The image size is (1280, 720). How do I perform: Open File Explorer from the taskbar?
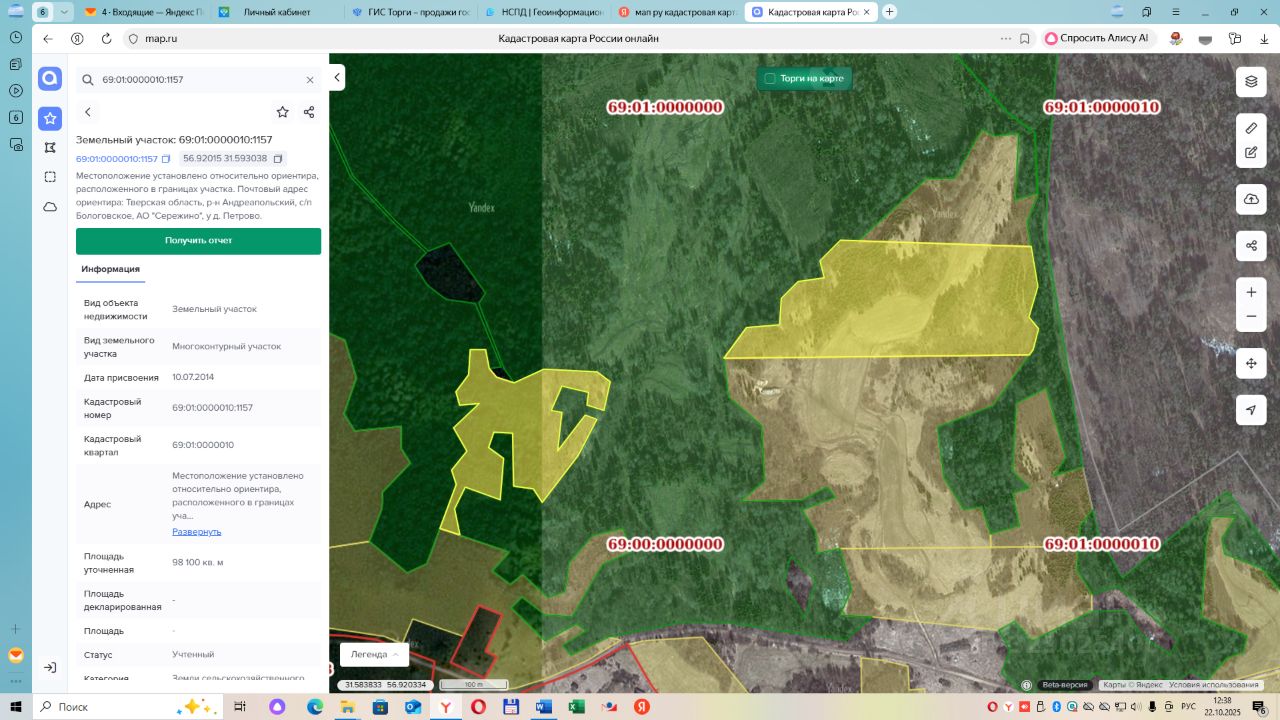(x=347, y=707)
